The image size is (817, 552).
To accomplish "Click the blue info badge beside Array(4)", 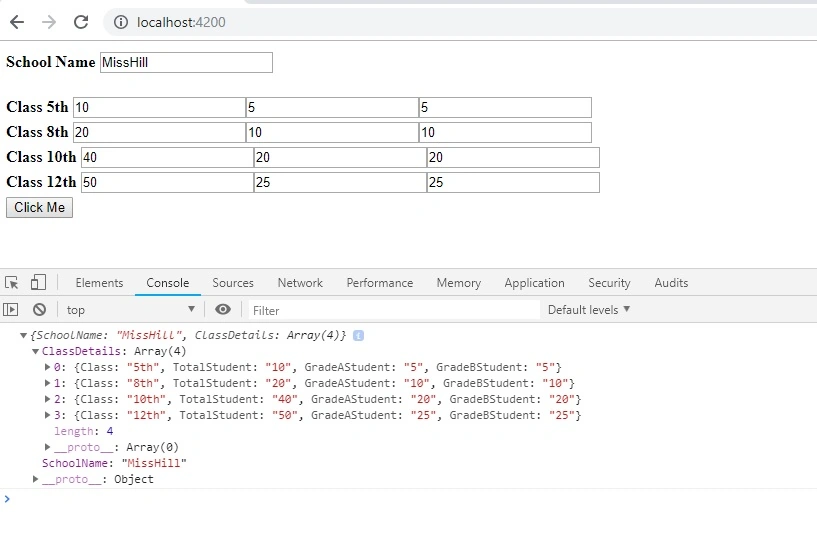I will coord(358,336).
